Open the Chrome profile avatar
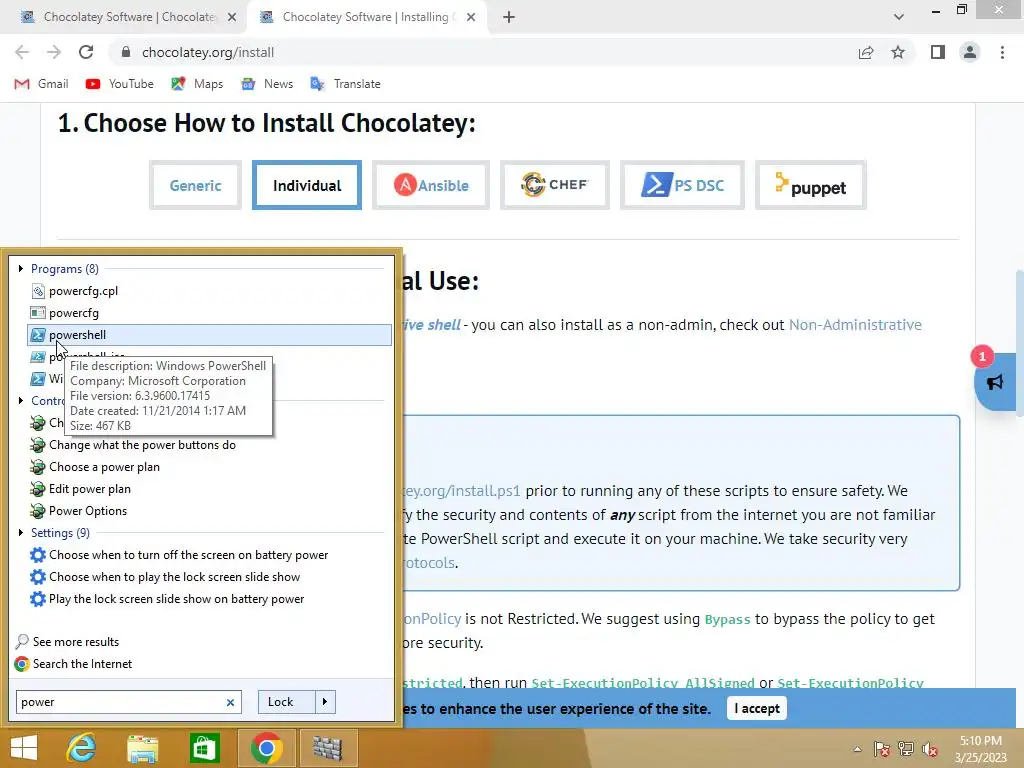This screenshot has height=768, width=1024. coord(970,52)
